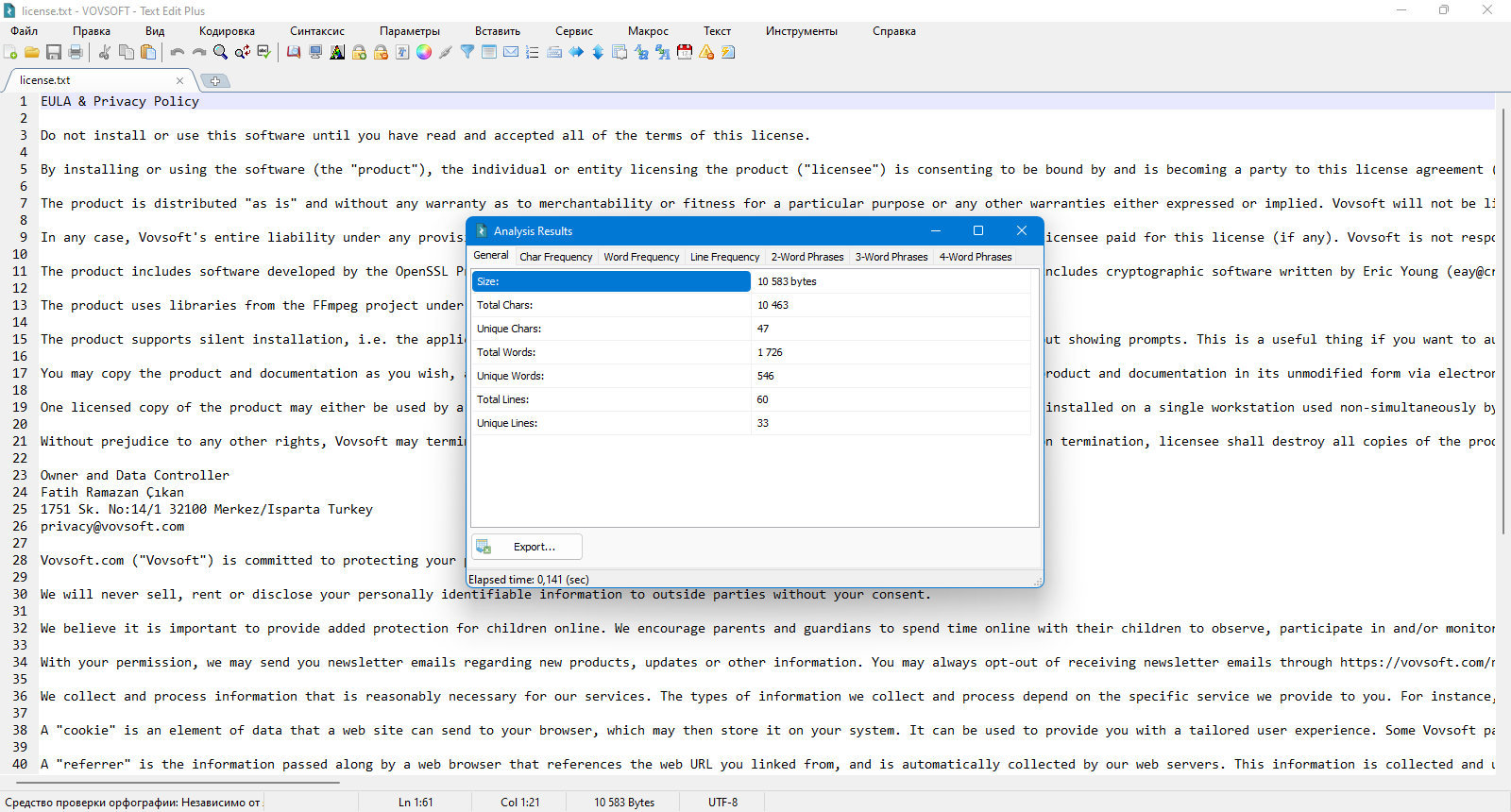This screenshot has height=812, width=1511.
Task: Open the Кодировка menu
Action: (227, 31)
